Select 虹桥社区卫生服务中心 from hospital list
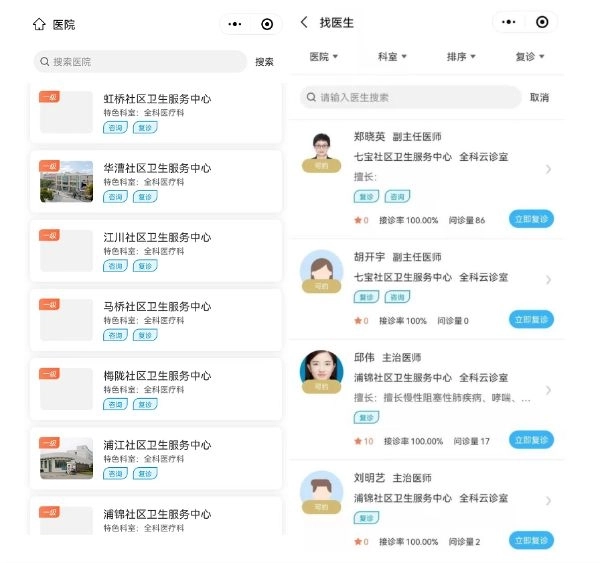The height and width of the screenshot is (563, 600). [x=157, y=99]
